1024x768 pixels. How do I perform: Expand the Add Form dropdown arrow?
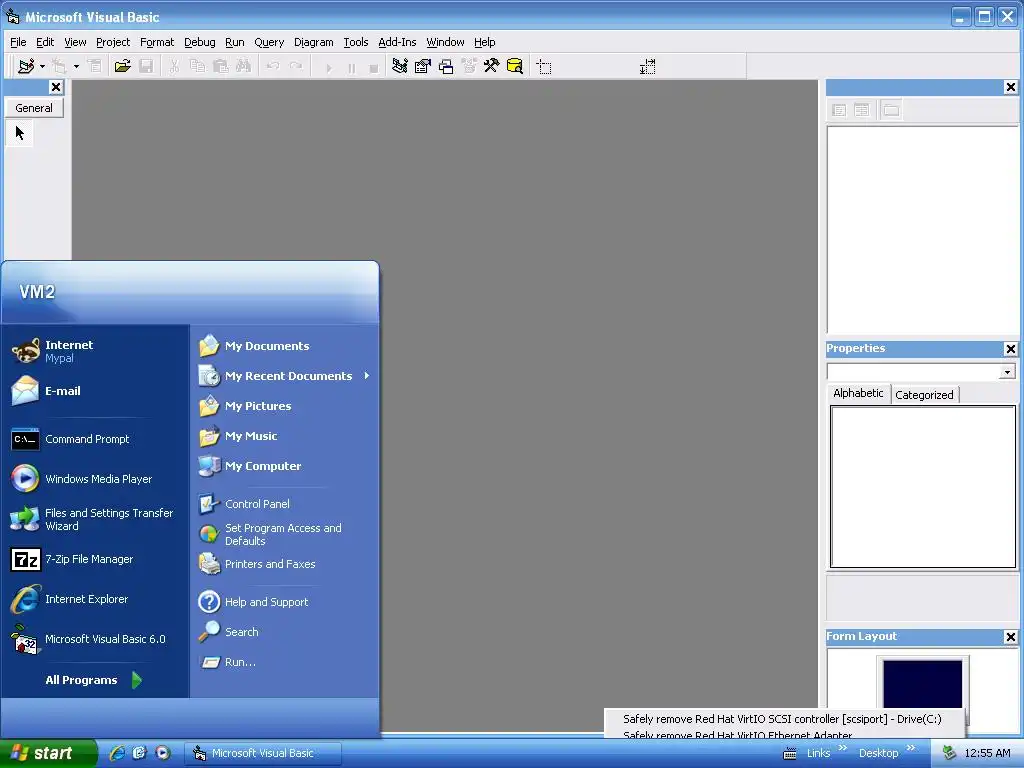(x=76, y=66)
